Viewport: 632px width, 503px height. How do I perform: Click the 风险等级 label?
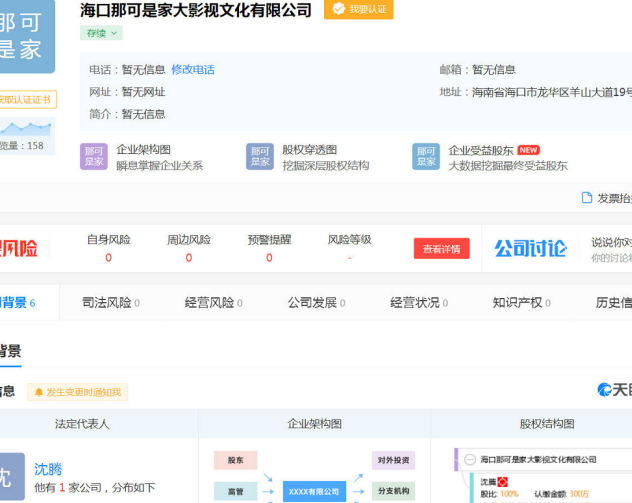click(349, 240)
